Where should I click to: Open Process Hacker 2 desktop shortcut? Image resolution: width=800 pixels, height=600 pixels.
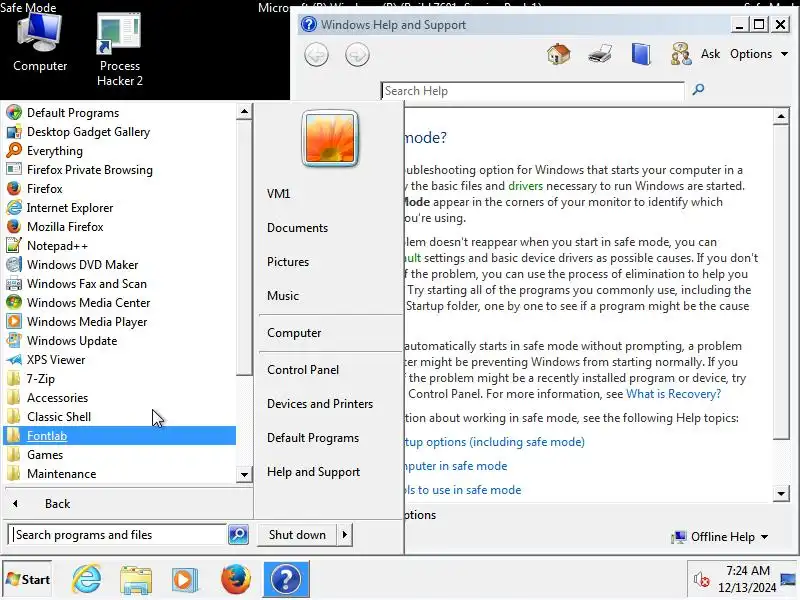coord(119,49)
